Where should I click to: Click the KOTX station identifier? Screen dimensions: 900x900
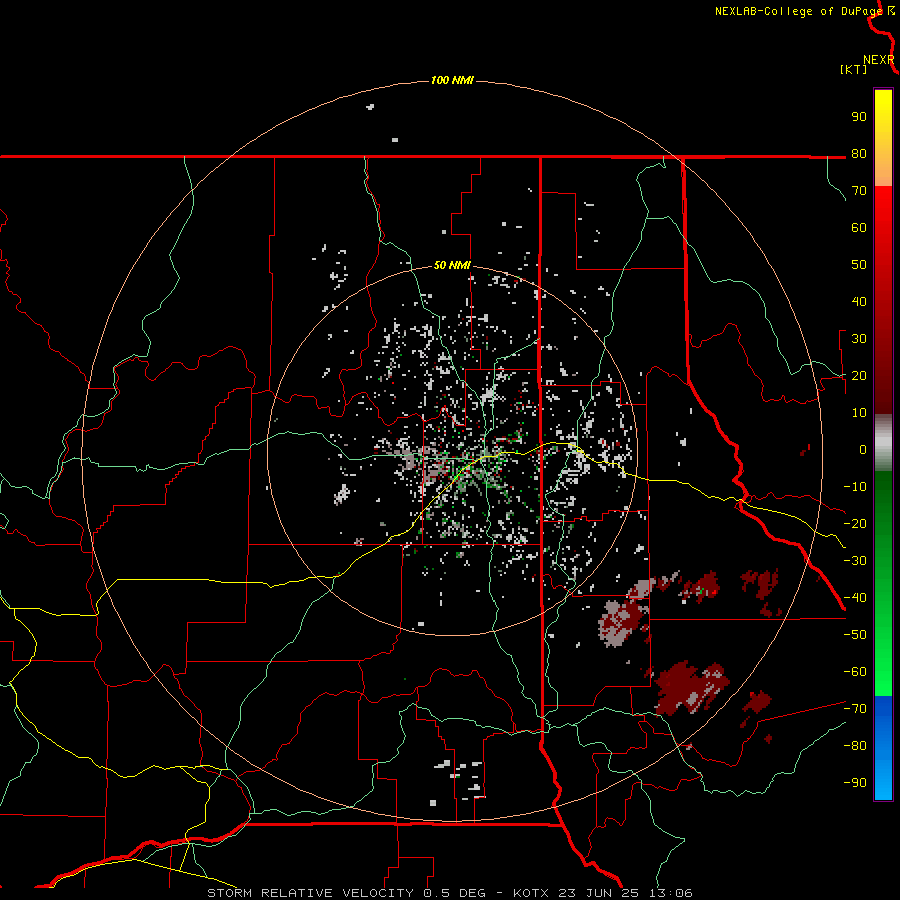(532, 893)
